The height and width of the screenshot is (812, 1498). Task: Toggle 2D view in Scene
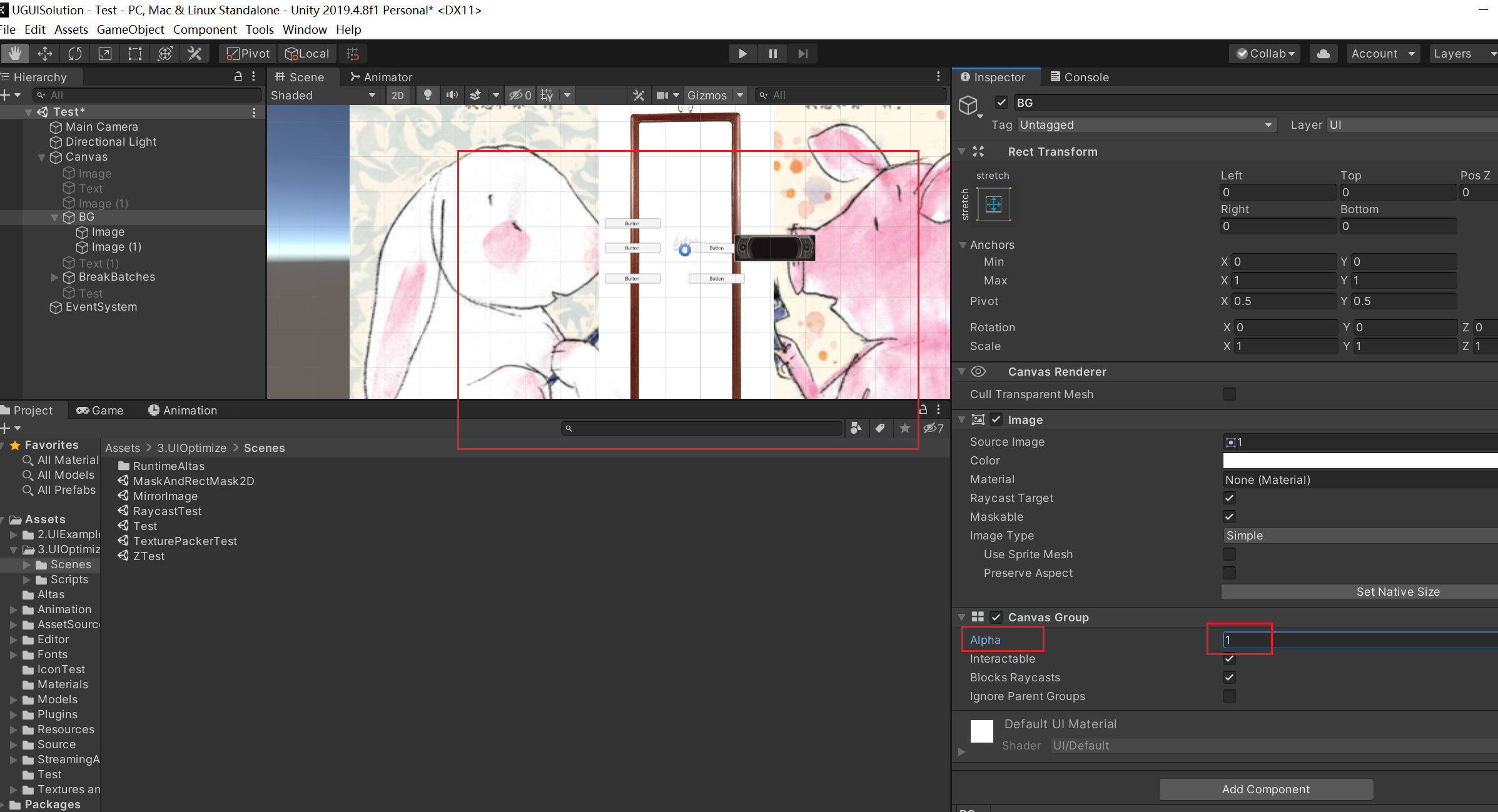[398, 95]
